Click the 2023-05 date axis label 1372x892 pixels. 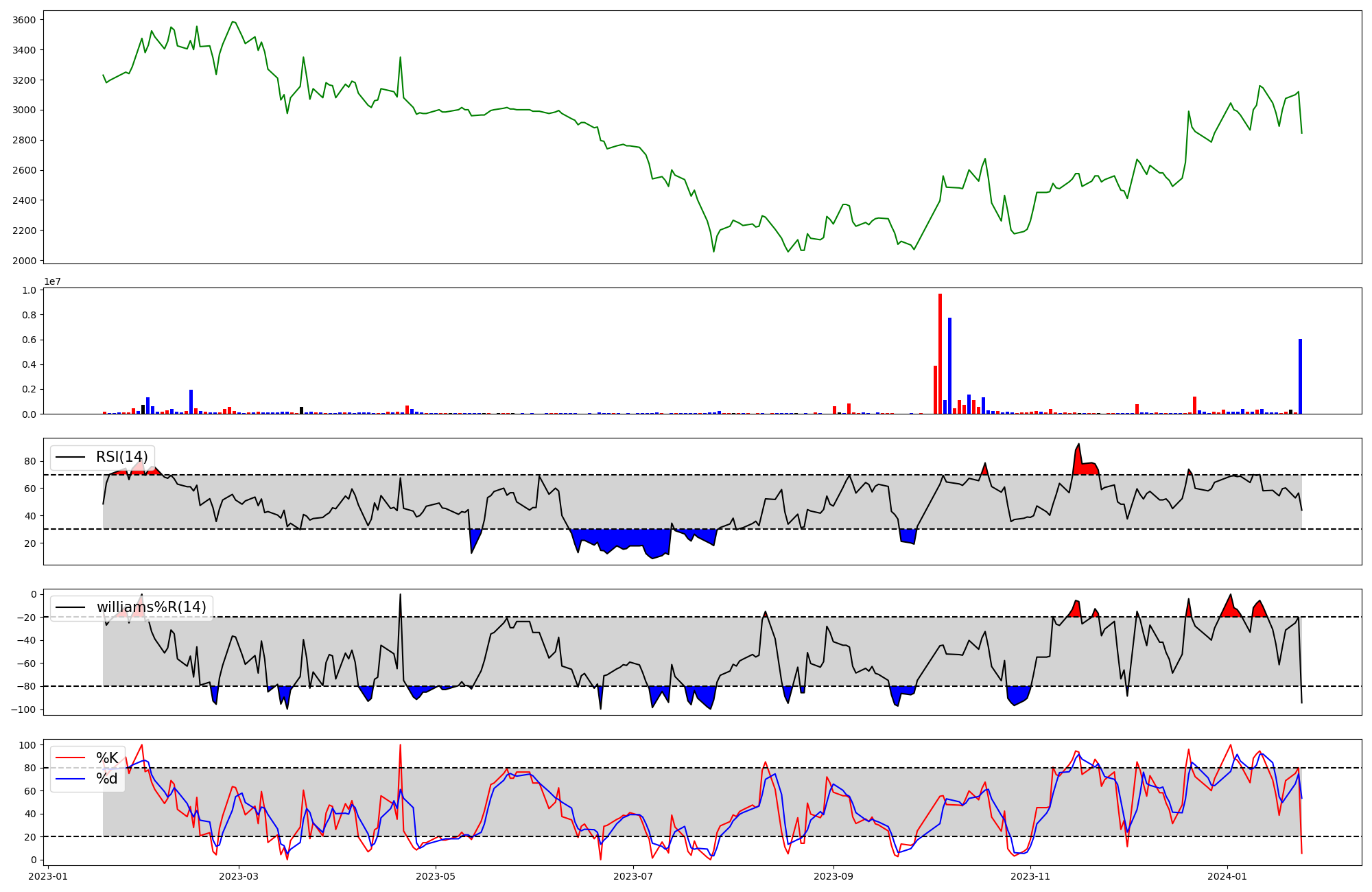click(x=436, y=876)
